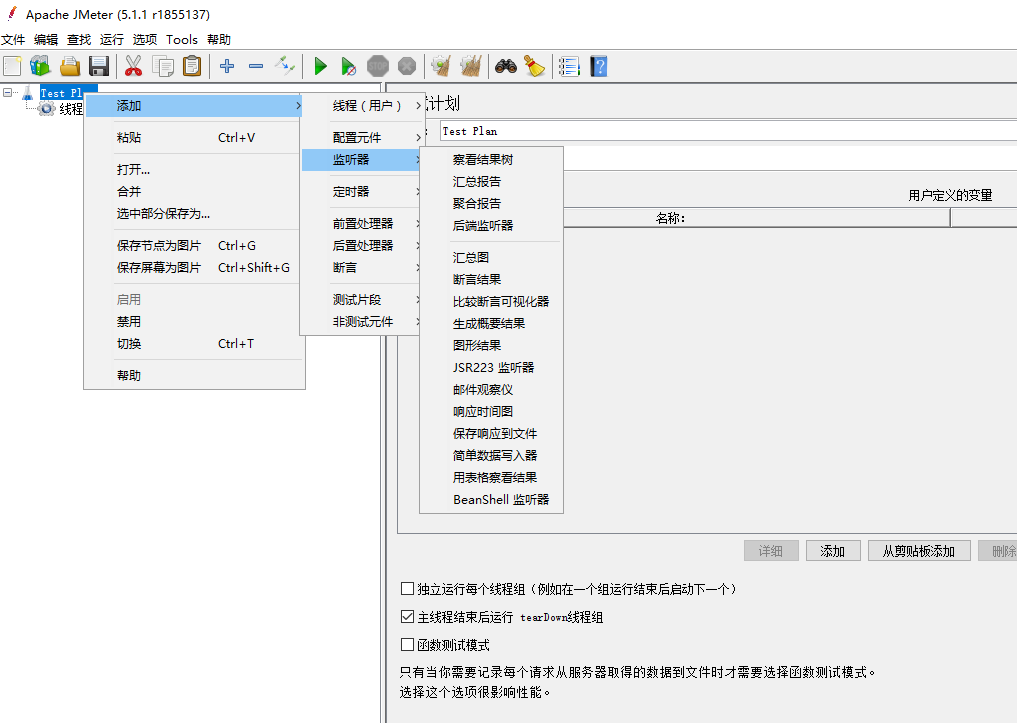Click the Function Helper list icon
1017x723 pixels.
tap(569, 66)
